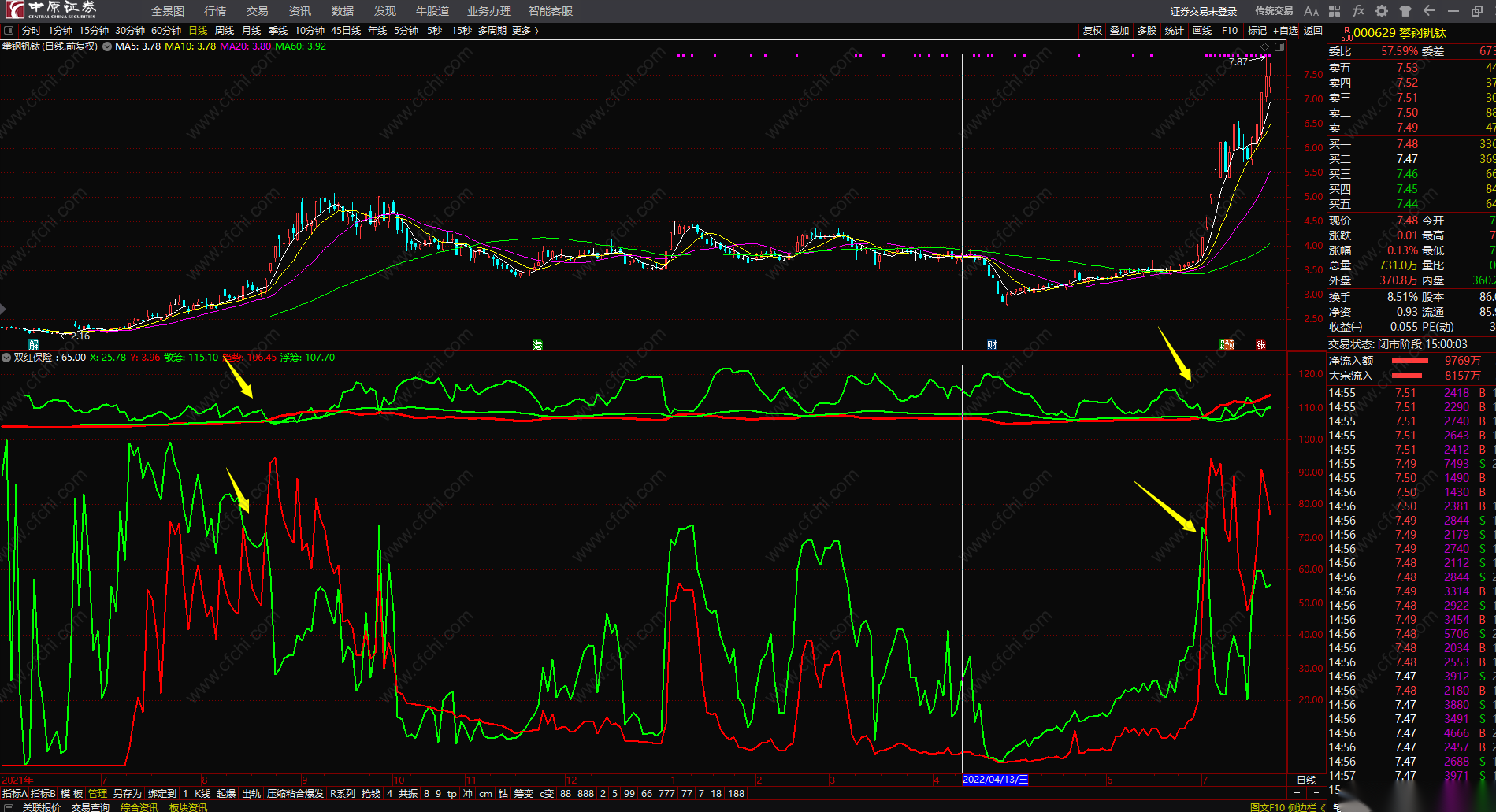Select 筹变 indicator at bottom
The height and width of the screenshot is (812, 1496).
[x=524, y=794]
